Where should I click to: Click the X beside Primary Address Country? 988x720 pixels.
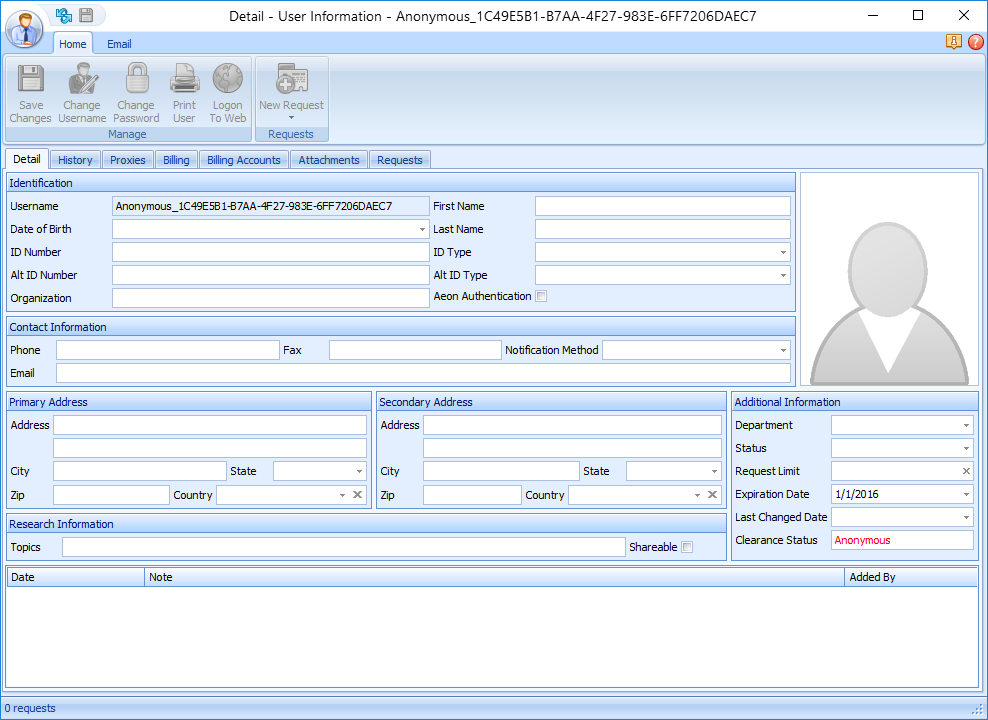(x=357, y=494)
